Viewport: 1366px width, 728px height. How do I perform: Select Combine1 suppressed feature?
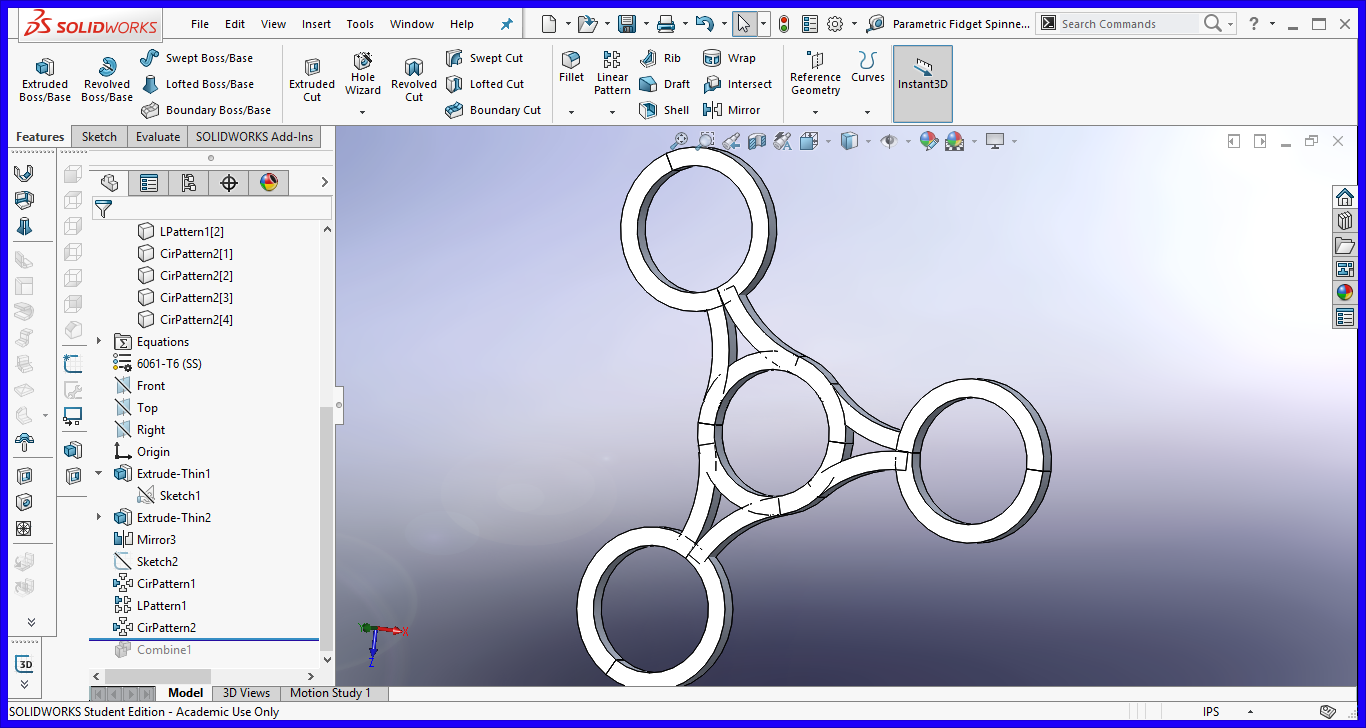152,650
